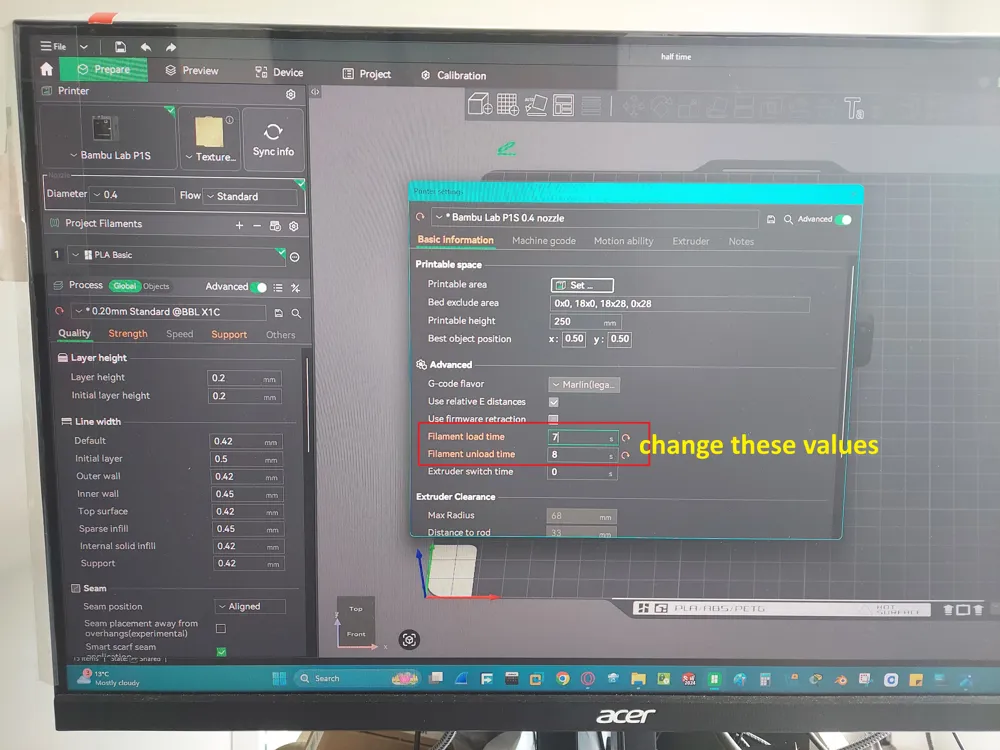
Task: Open the Bambu Lab P1S printer dropdown
Action: tap(110, 156)
